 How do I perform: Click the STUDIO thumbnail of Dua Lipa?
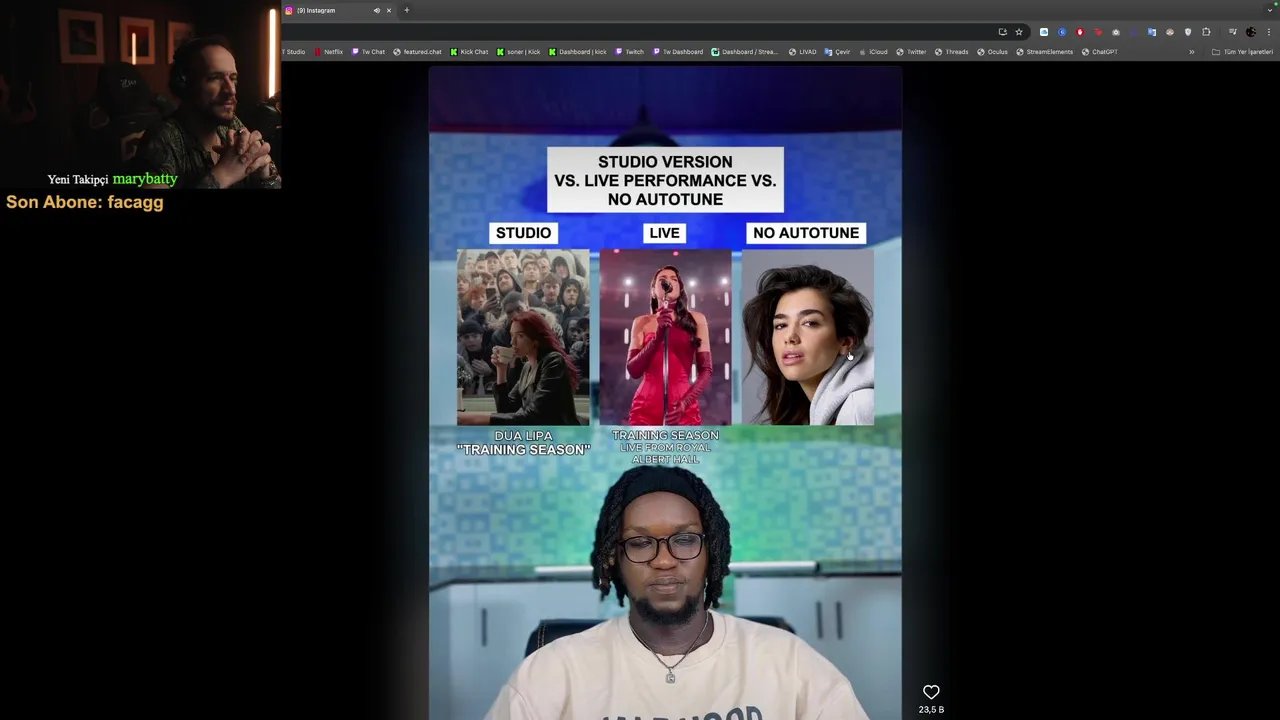click(x=523, y=337)
